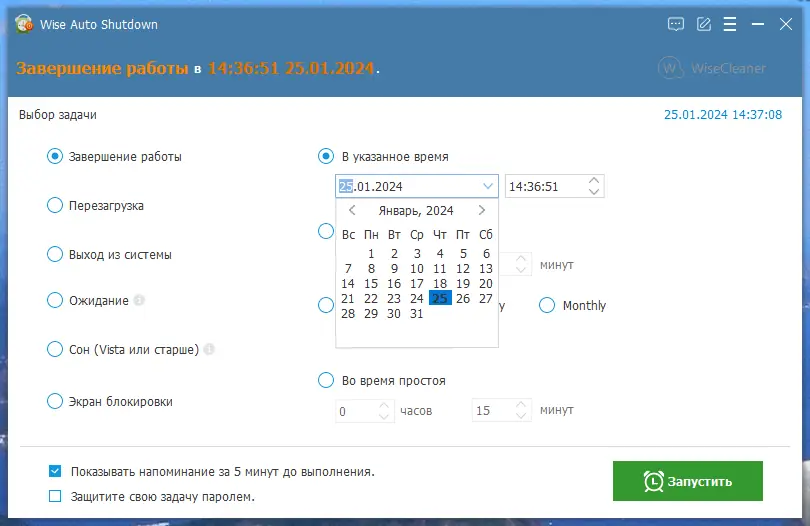Click the Январь, 2024 calendar header
The height and width of the screenshot is (526, 810).
point(416,210)
